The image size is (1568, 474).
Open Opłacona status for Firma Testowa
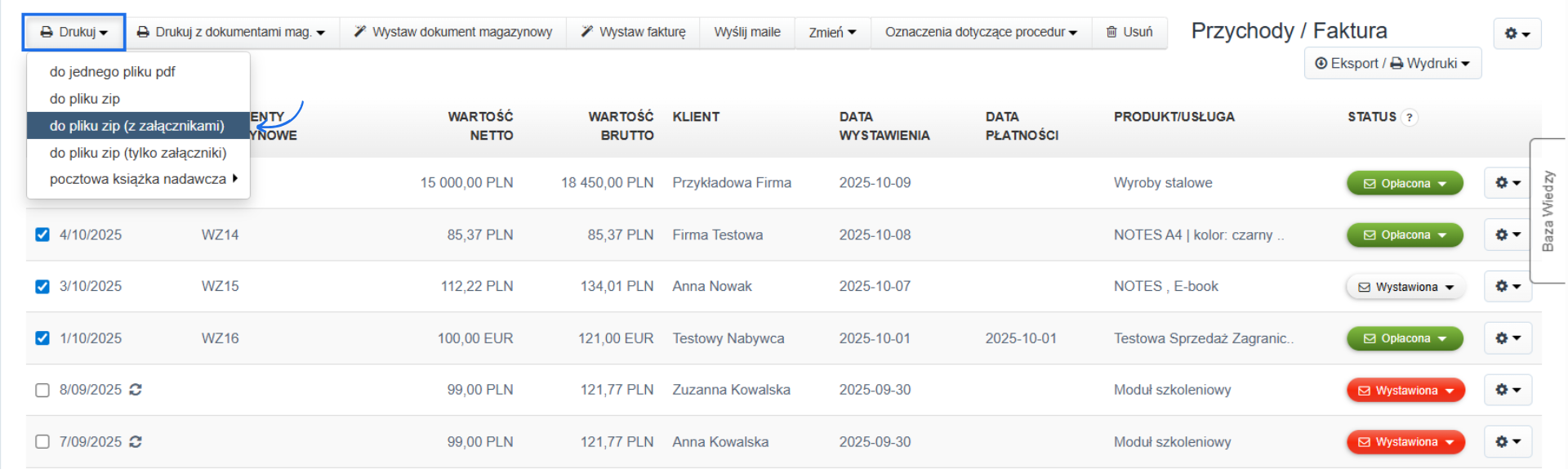(x=1405, y=235)
